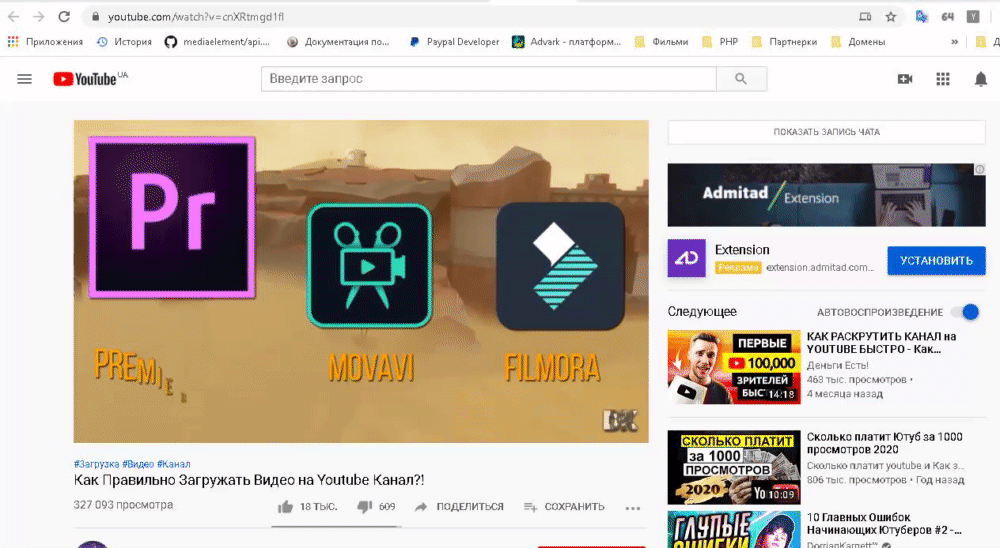
Task: Click the Admitad extension logo icon
Action: coord(687,258)
